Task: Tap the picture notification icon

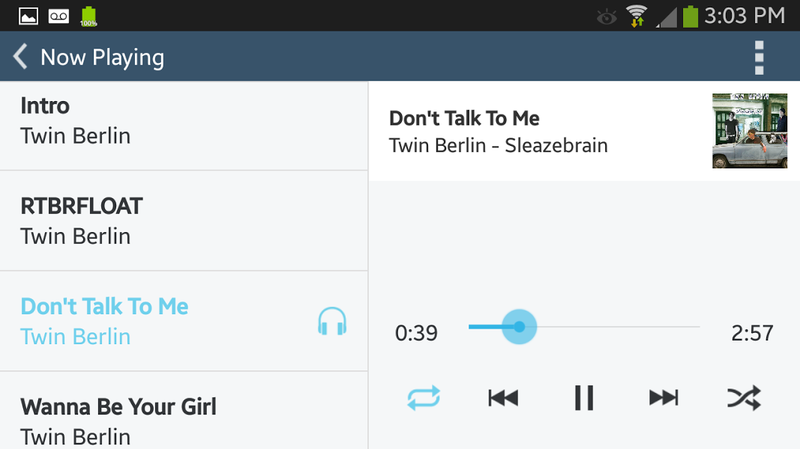Action: [x=28, y=16]
